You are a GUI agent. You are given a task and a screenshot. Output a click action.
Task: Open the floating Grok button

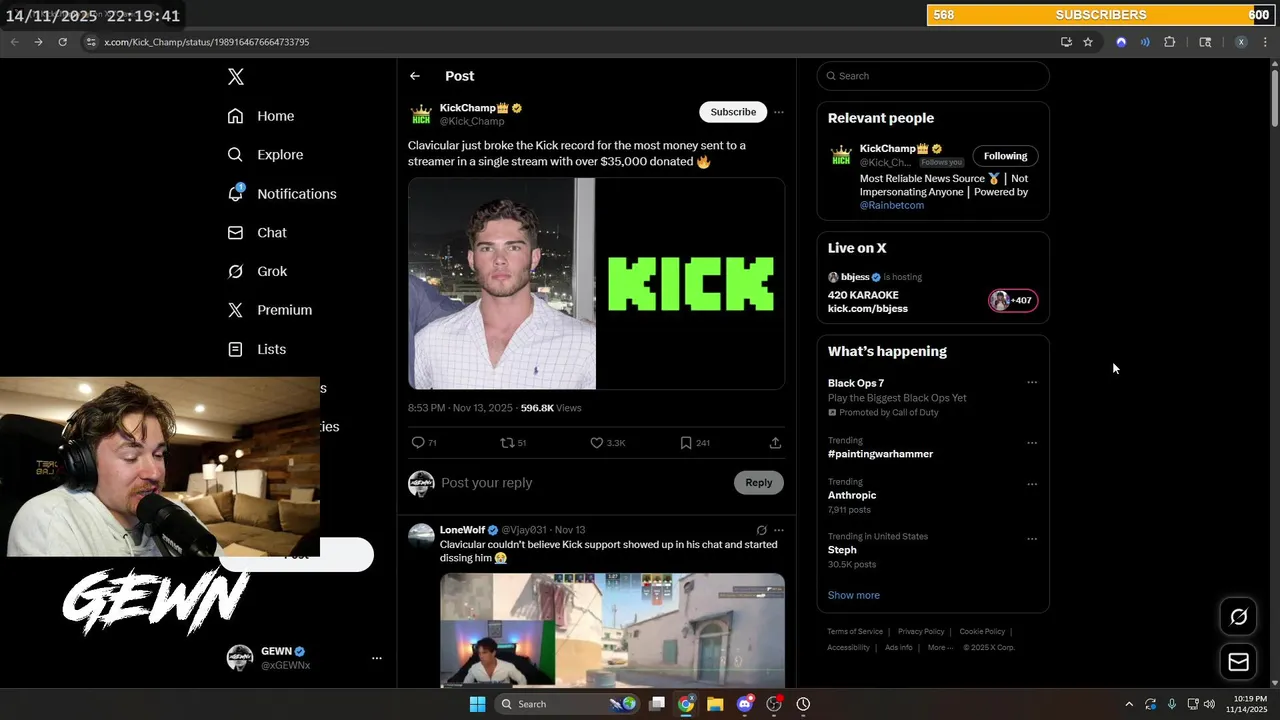coord(1238,617)
